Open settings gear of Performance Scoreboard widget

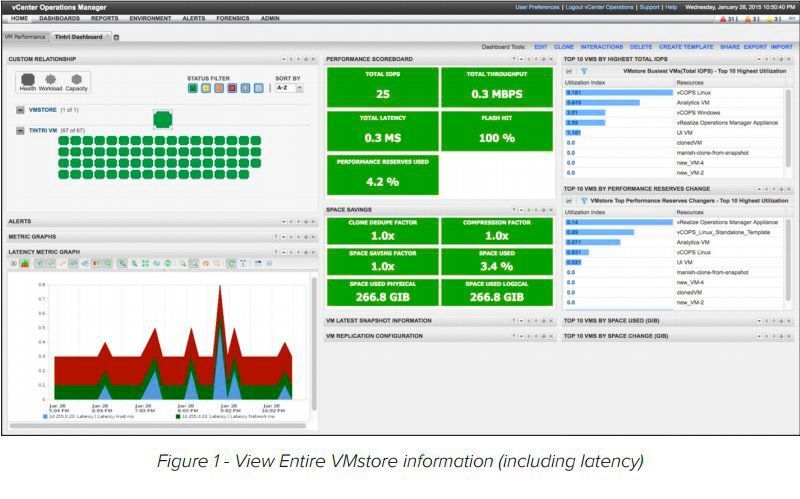tap(543, 59)
